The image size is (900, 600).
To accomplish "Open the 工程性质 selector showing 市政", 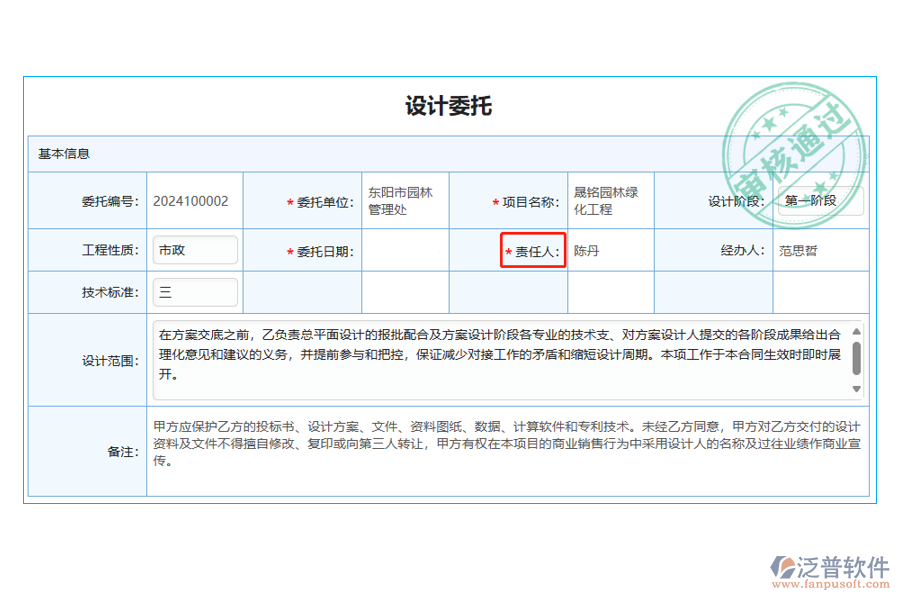I will click(195, 250).
